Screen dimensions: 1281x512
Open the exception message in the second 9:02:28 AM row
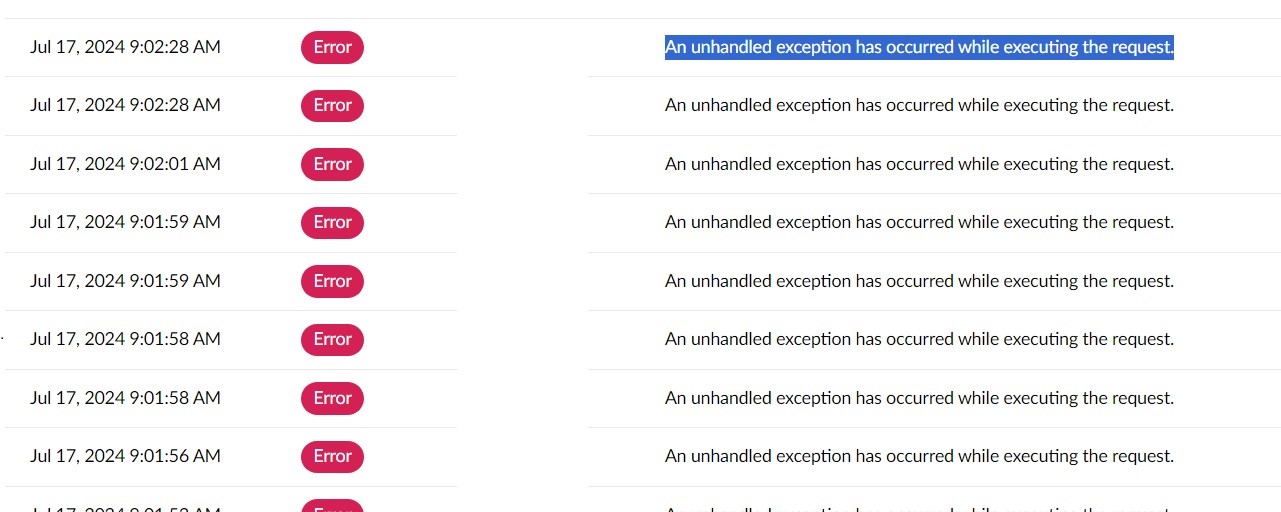pyautogui.click(x=918, y=105)
